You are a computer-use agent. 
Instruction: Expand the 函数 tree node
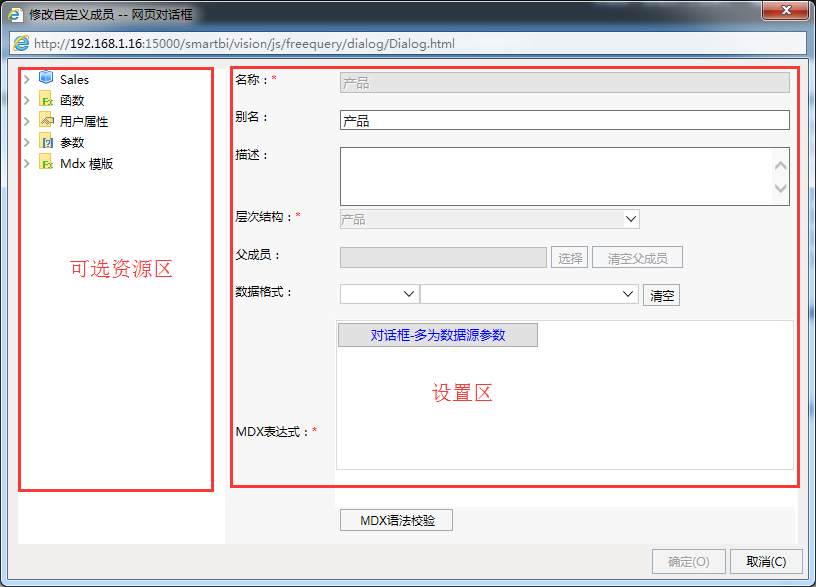click(27, 100)
